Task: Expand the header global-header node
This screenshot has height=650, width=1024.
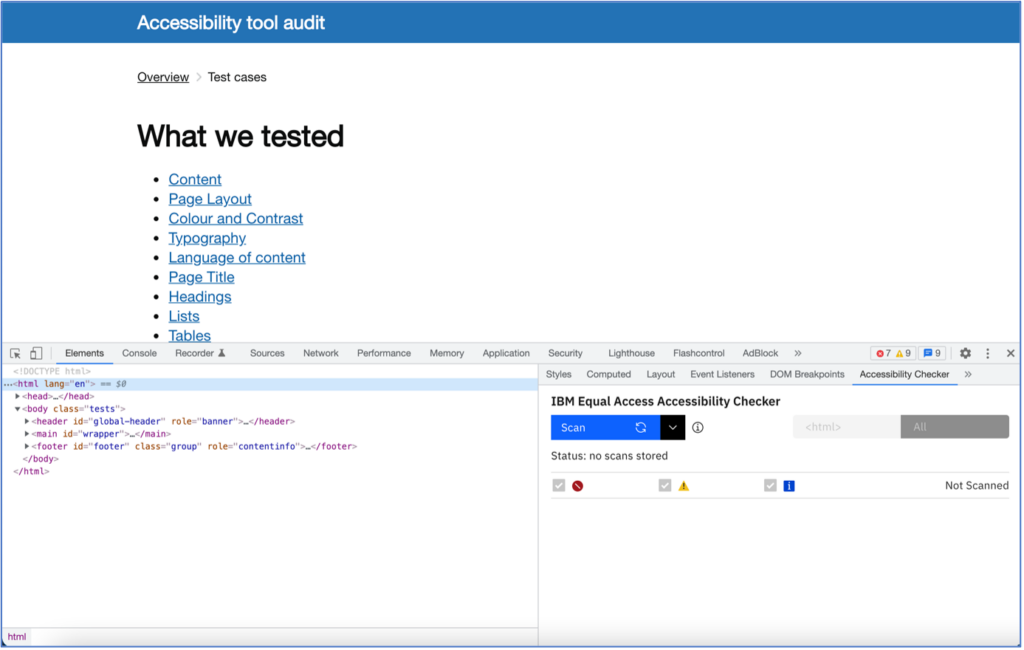Action: click(x=27, y=421)
